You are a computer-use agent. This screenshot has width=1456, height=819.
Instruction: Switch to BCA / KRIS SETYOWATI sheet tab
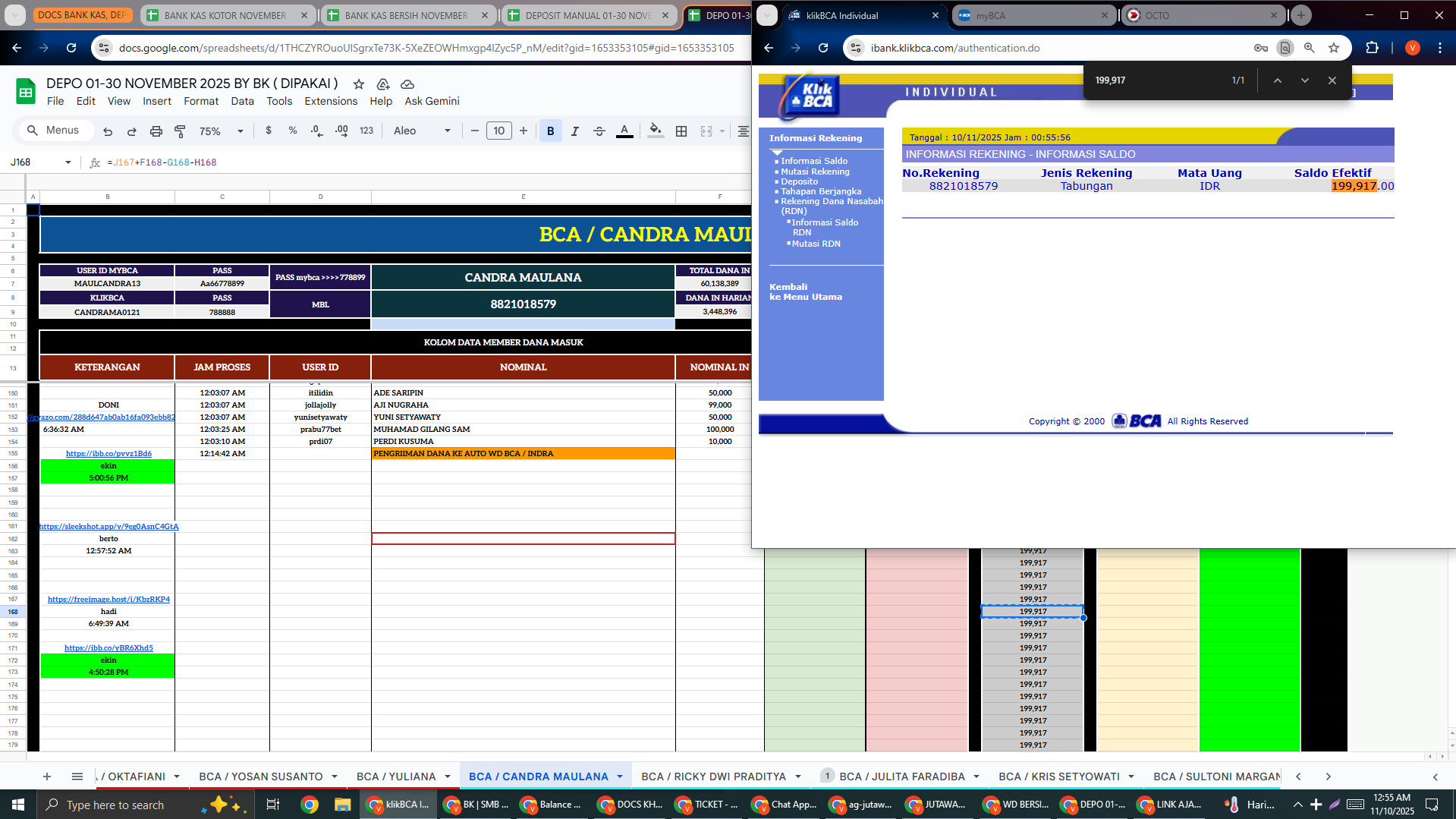pyautogui.click(x=1059, y=776)
